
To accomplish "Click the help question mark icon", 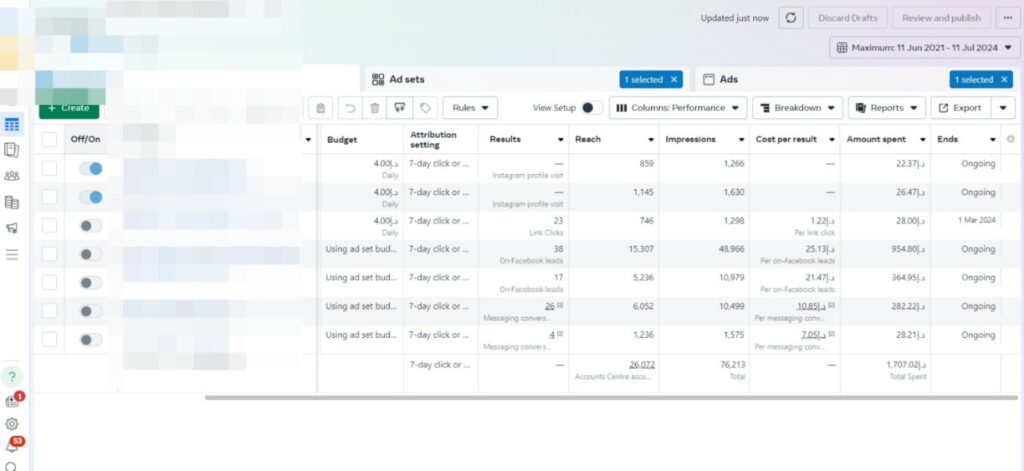I will [12, 377].
